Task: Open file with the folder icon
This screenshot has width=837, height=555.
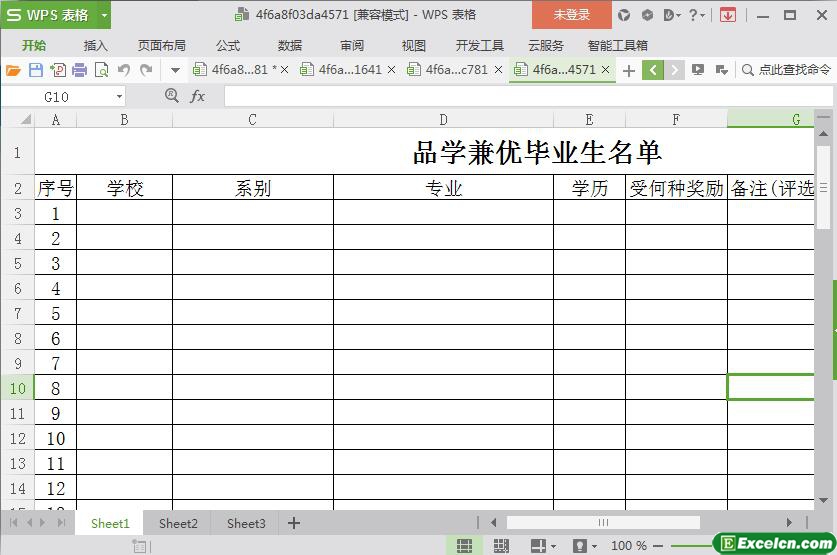Action: pyautogui.click(x=13, y=70)
